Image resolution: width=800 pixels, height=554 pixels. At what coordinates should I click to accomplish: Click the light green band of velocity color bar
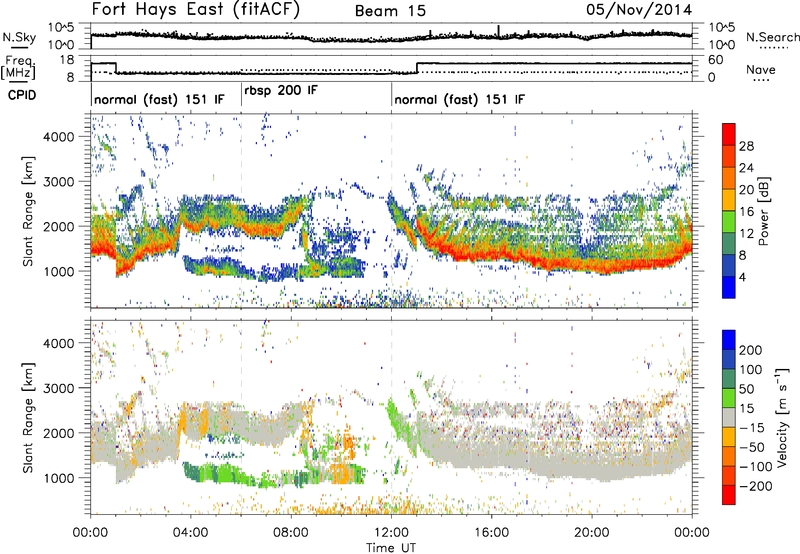[729, 398]
